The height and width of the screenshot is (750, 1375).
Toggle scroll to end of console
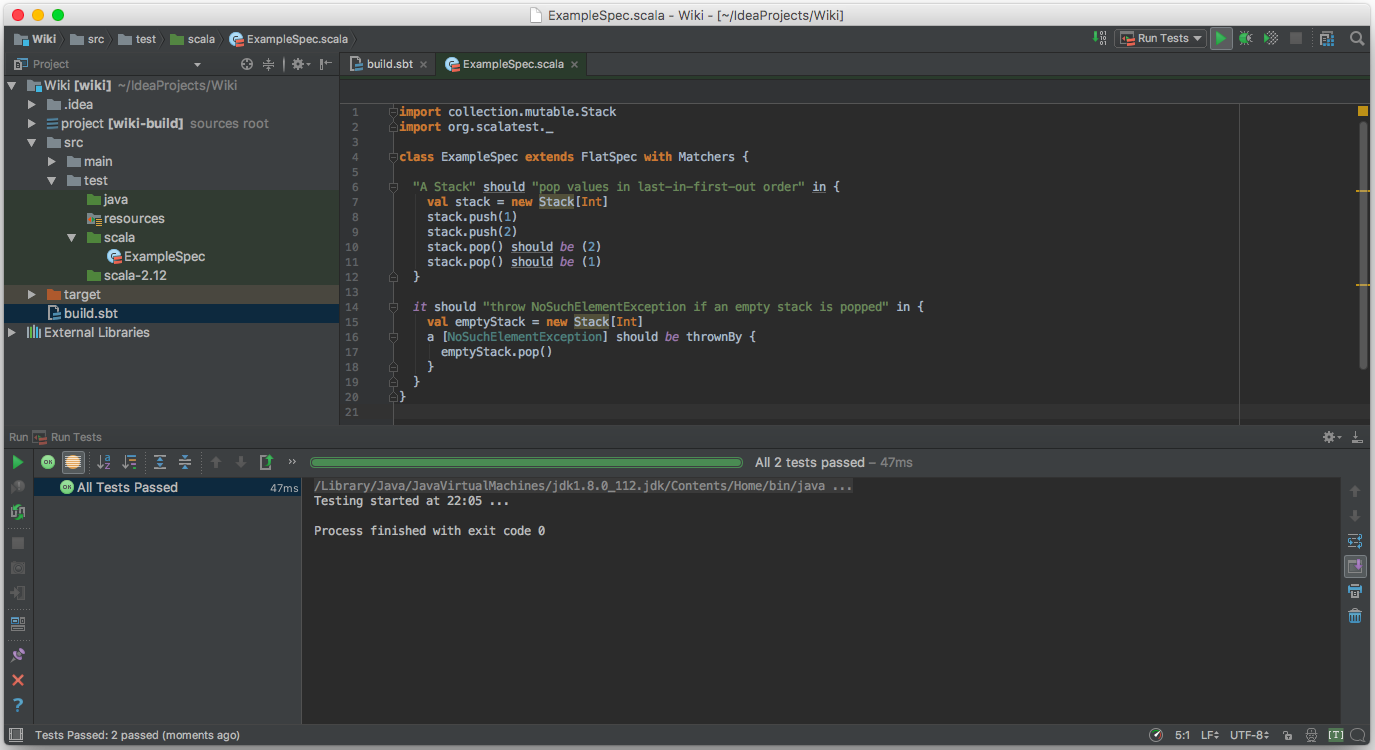pos(1355,566)
